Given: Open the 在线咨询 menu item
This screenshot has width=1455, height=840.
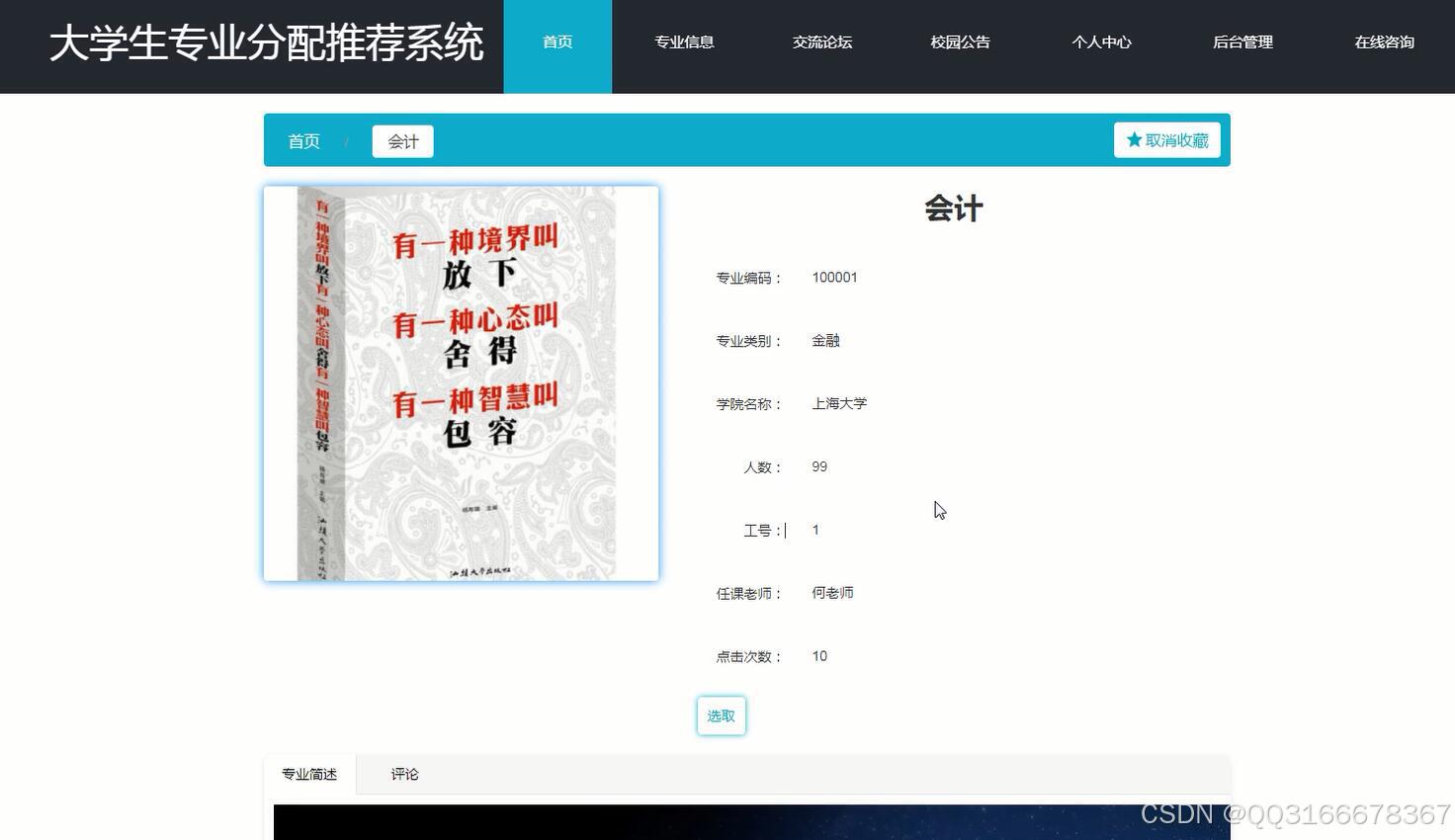Looking at the screenshot, I should tap(1384, 42).
